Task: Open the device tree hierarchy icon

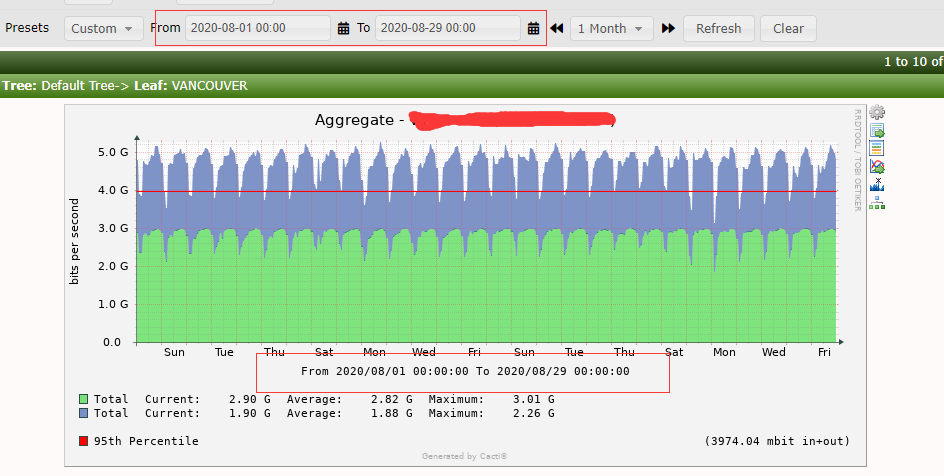Action: point(877,202)
